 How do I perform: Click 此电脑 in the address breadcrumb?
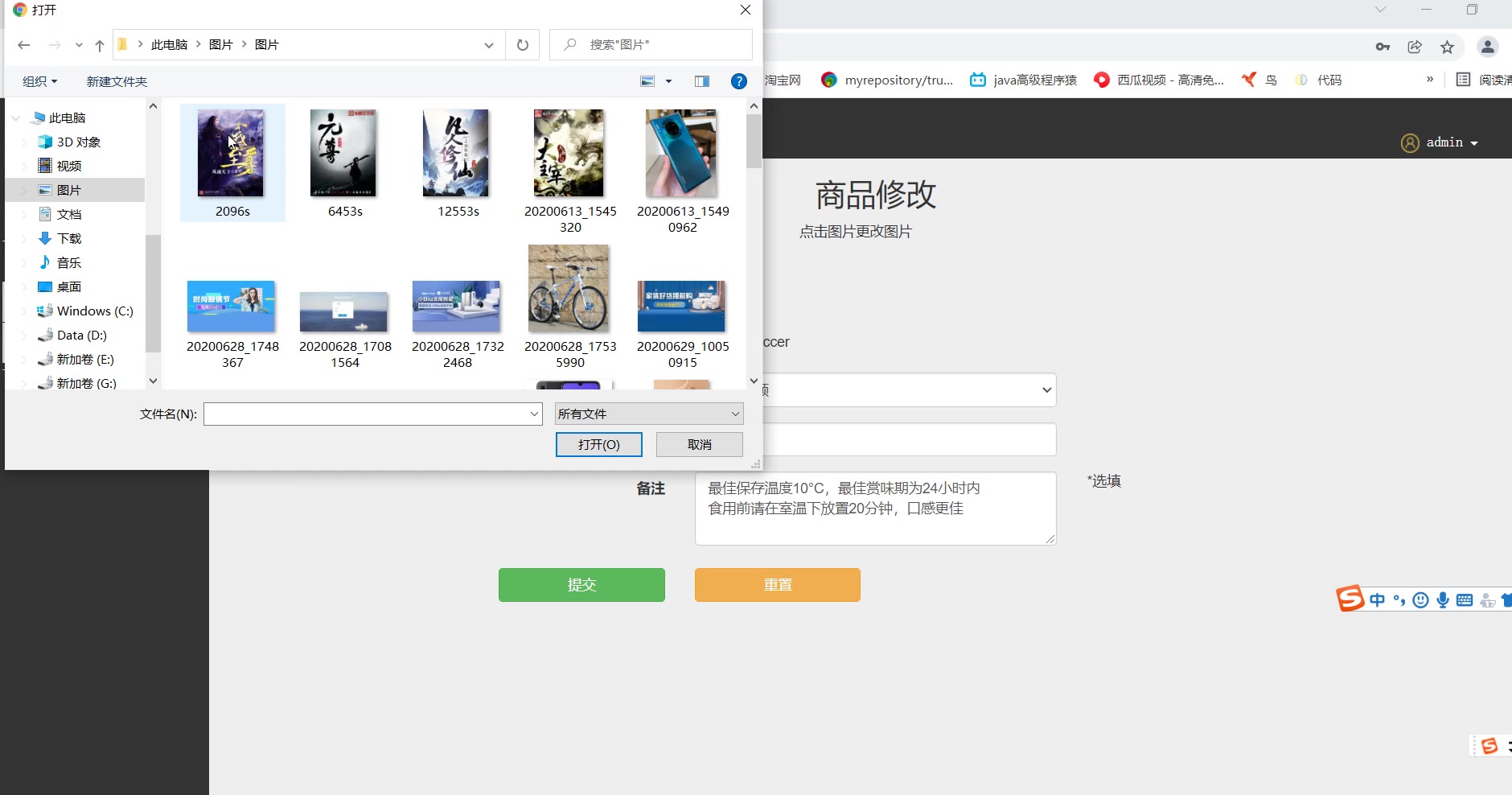(x=169, y=45)
